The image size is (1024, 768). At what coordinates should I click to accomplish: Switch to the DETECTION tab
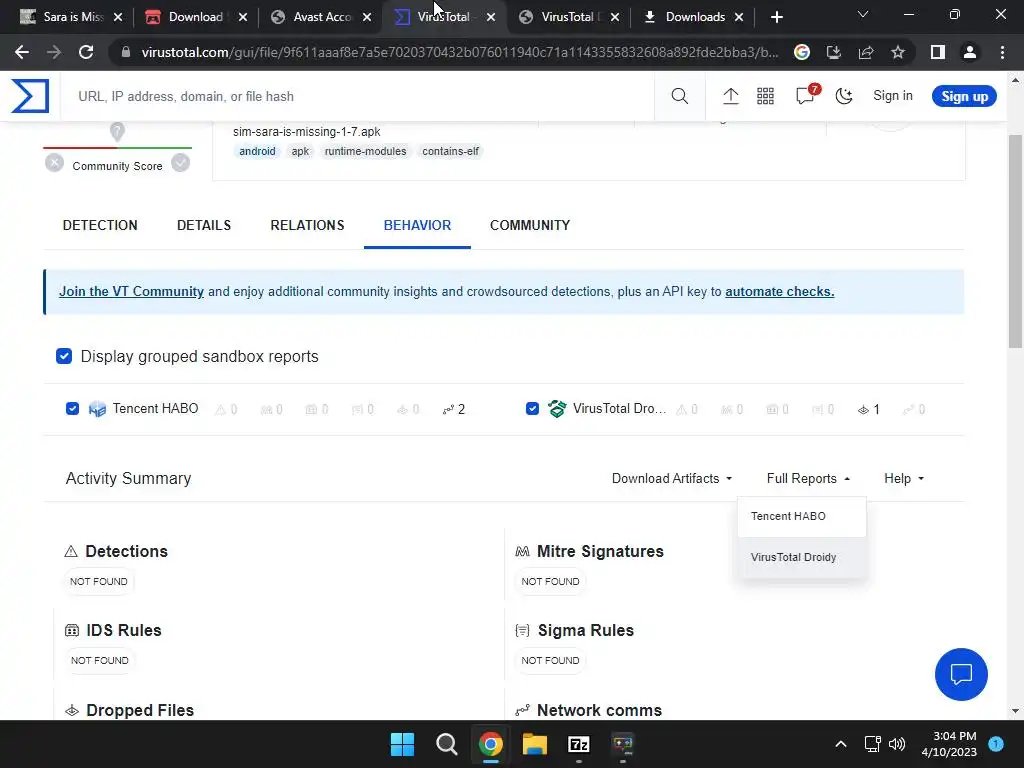pos(100,226)
